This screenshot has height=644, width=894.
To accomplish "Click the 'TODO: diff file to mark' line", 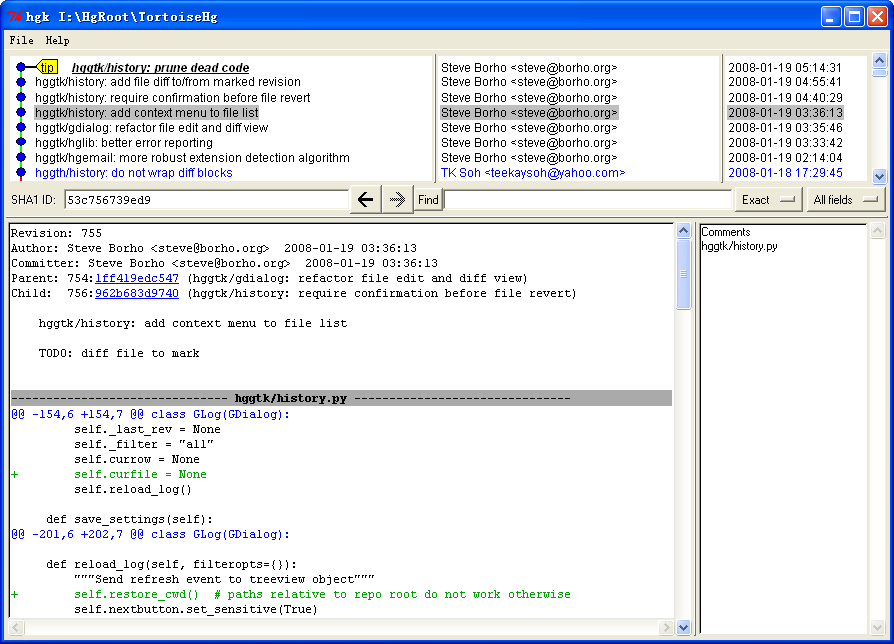I will coord(119,353).
